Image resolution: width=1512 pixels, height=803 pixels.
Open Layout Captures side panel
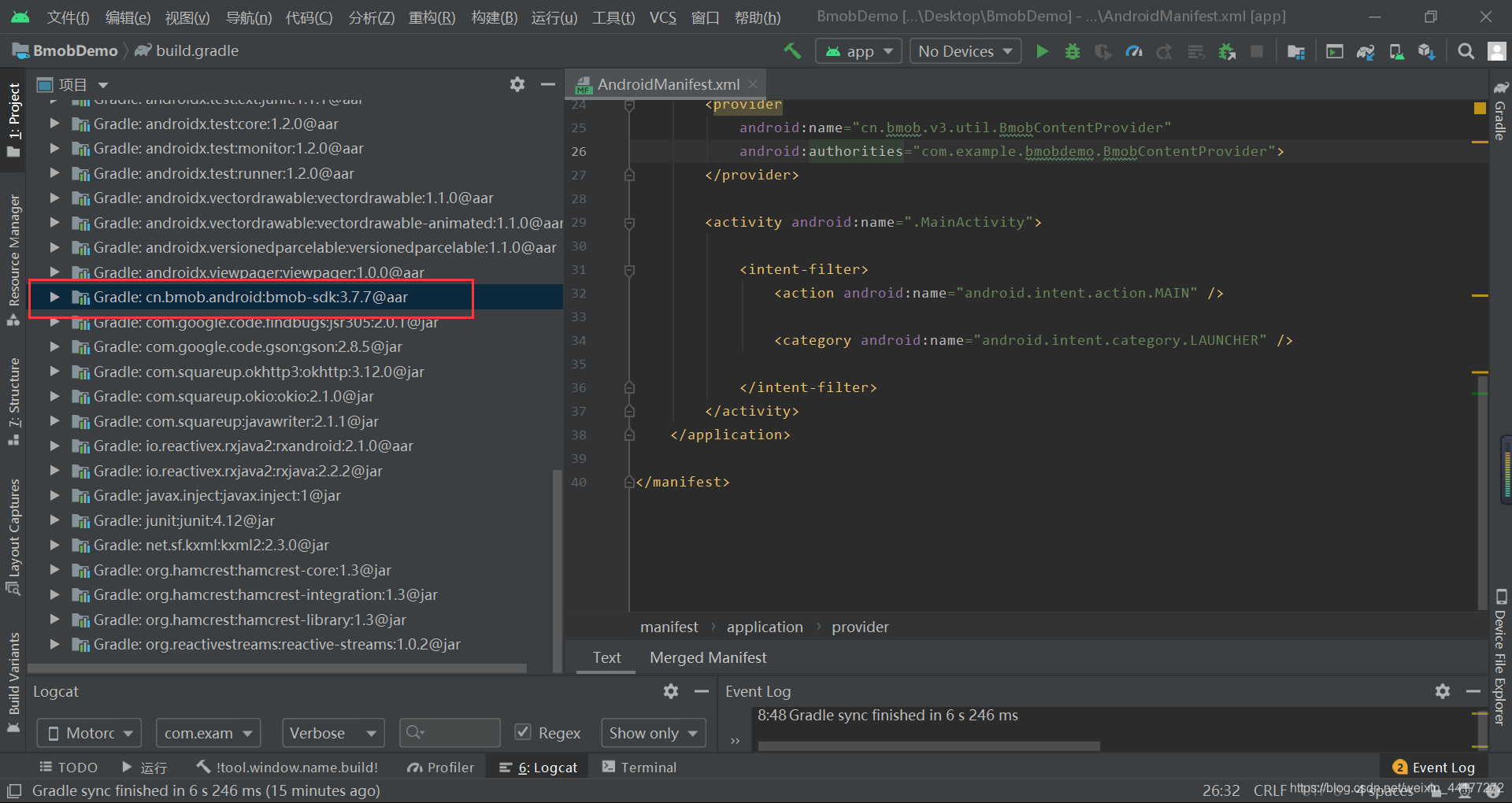click(x=13, y=537)
